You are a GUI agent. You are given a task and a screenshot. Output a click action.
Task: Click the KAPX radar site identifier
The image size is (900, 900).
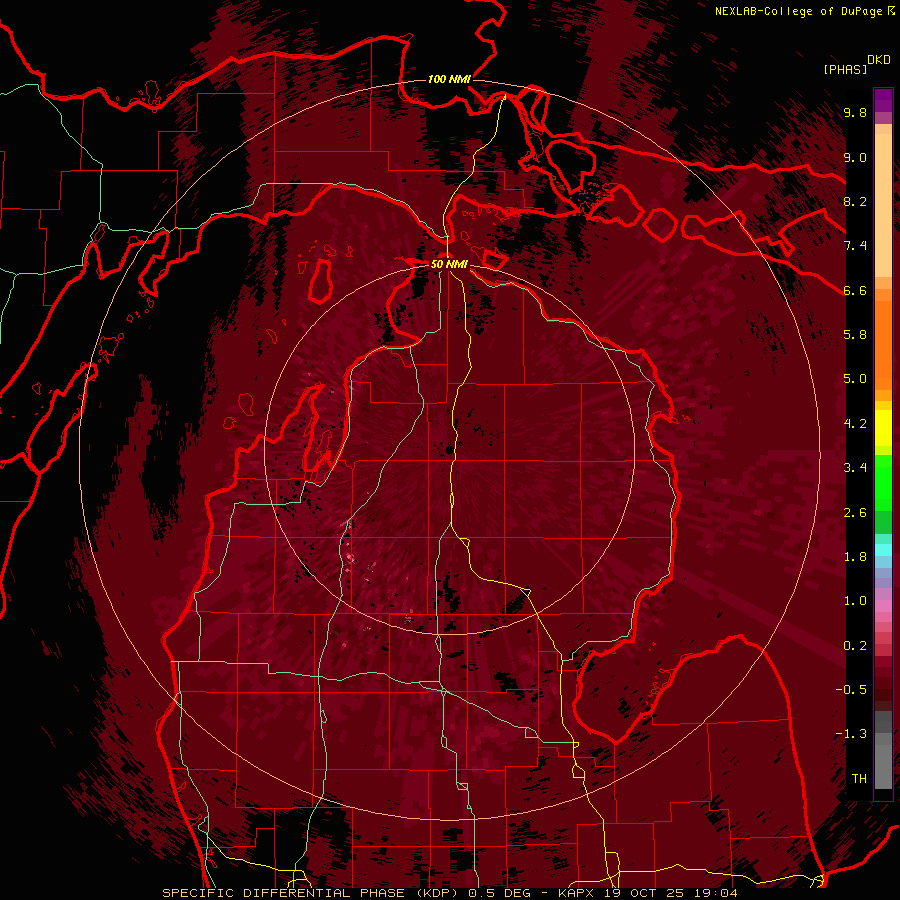click(x=577, y=893)
